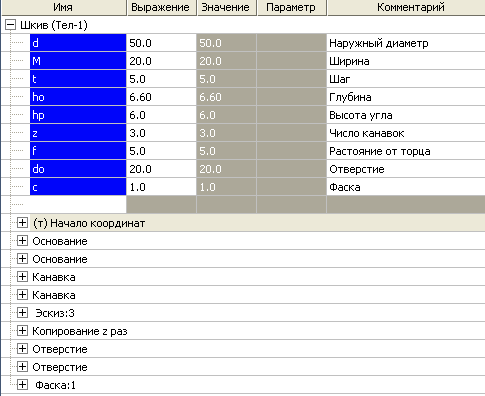Edit expression 50.0 of variable d

click(161, 43)
